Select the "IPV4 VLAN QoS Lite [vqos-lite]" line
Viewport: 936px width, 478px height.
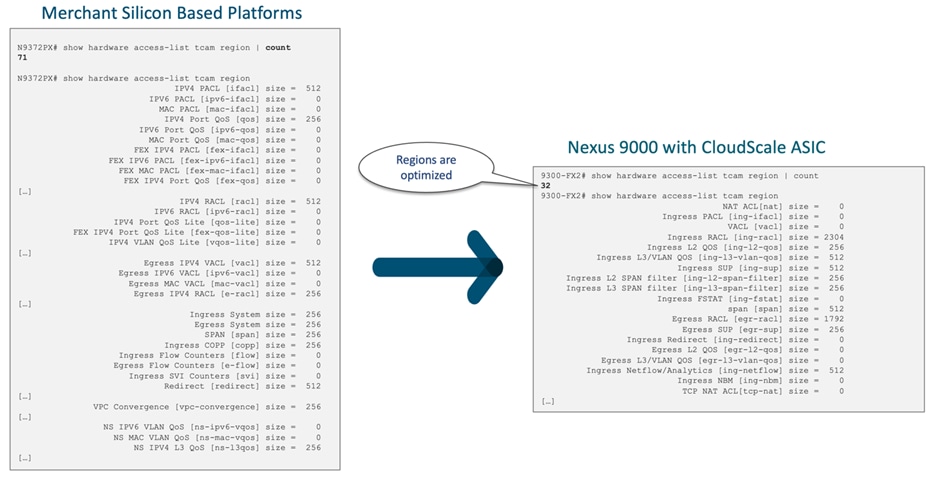pyautogui.click(x=215, y=242)
